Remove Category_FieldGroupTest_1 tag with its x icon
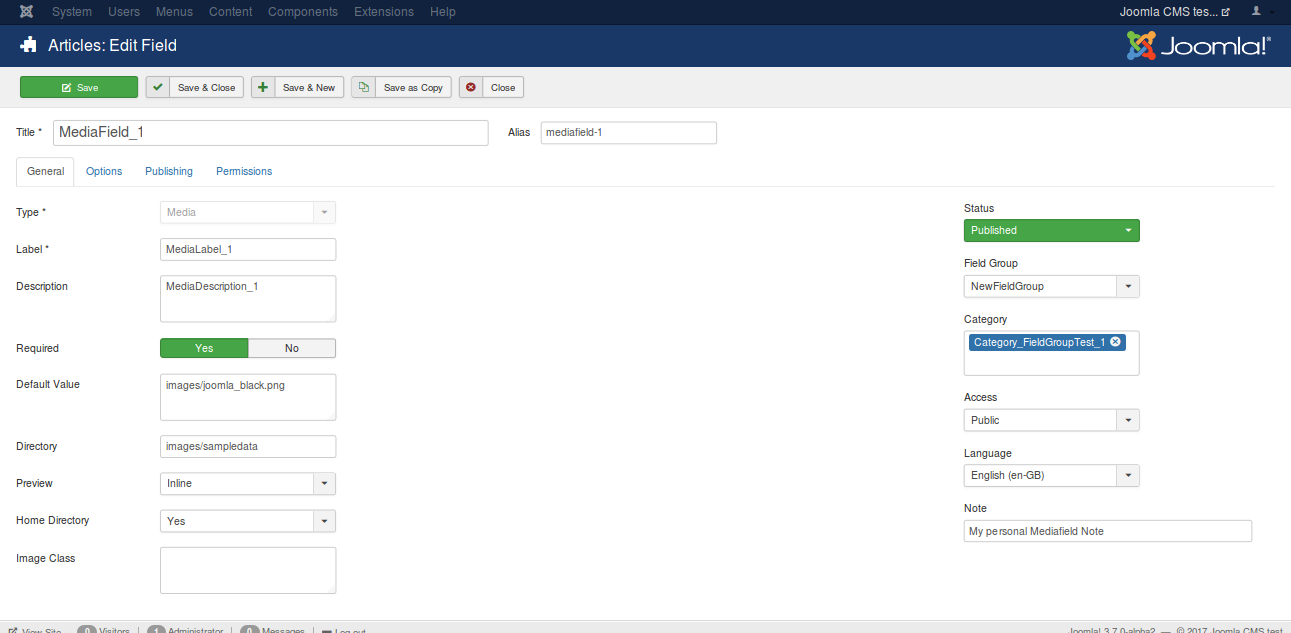The image size is (1291, 633). (x=1115, y=342)
